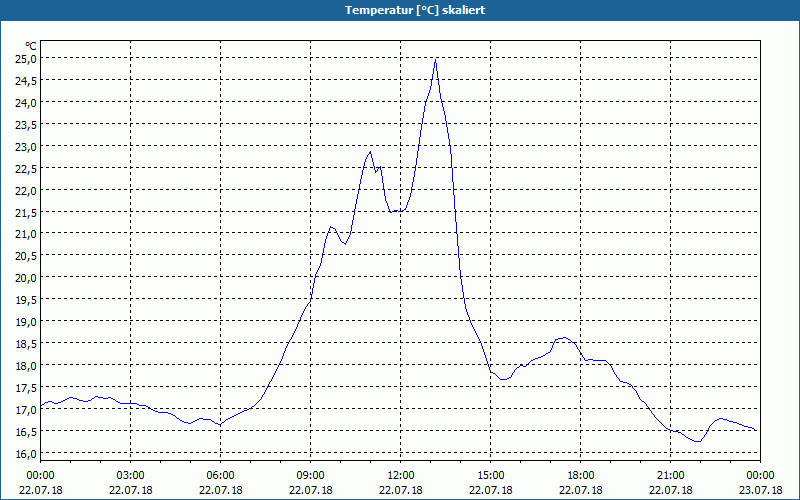Select the '22.07.18' date under 09:00
800x500 pixels.
[x=311, y=490]
